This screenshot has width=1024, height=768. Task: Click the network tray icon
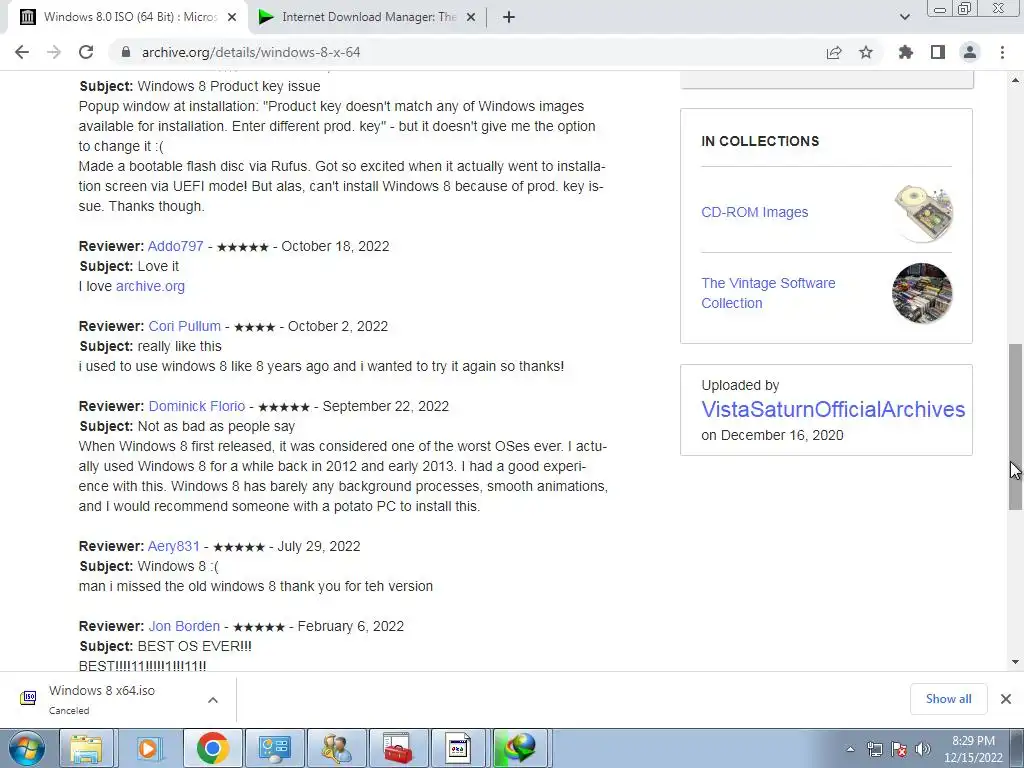[x=874, y=749]
